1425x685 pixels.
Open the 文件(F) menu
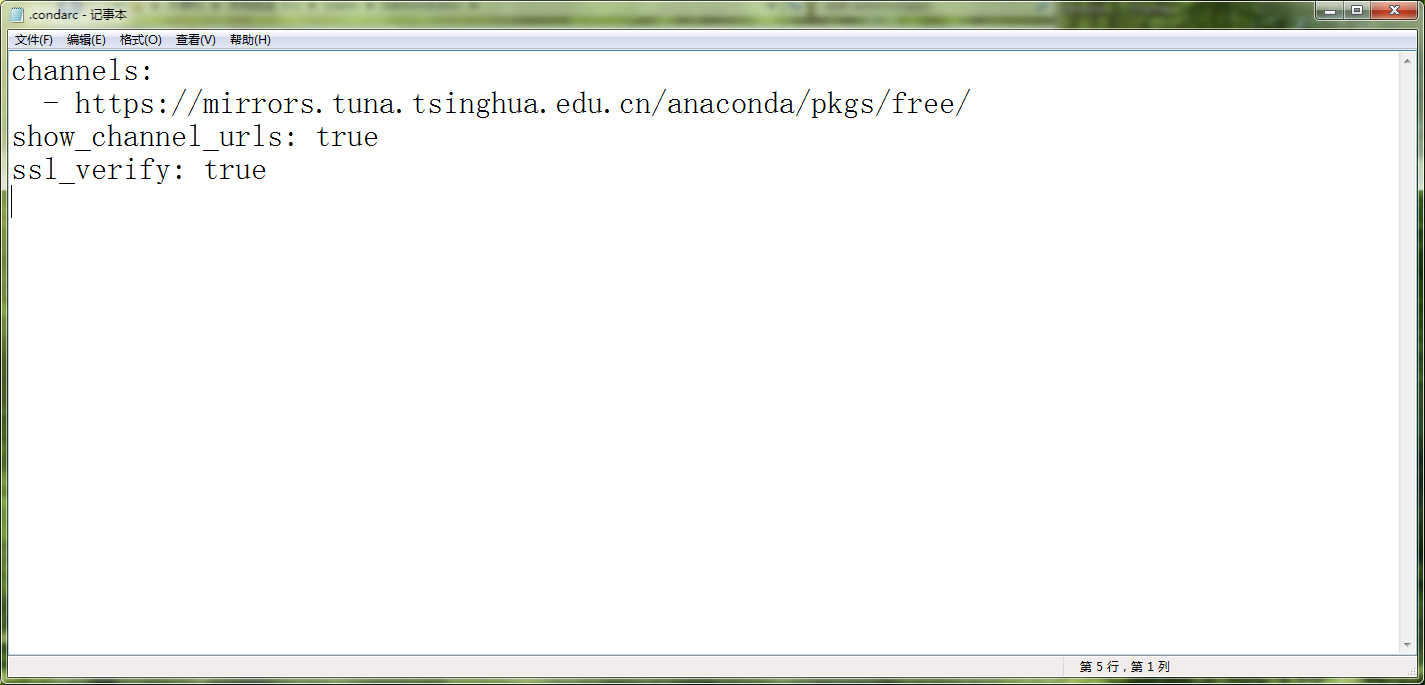[33, 40]
